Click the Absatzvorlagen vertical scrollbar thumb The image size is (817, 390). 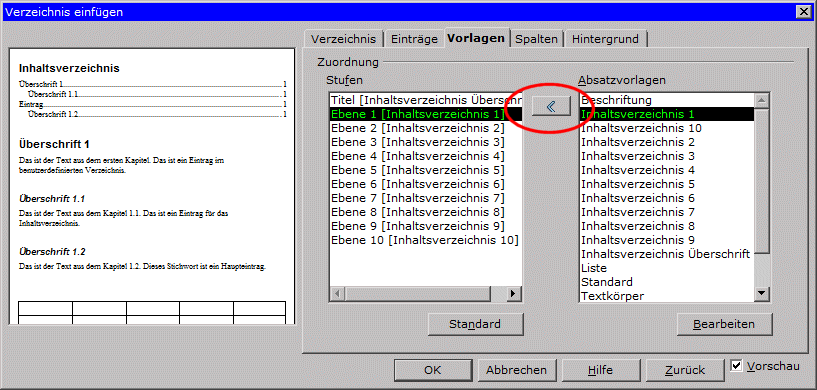762,180
